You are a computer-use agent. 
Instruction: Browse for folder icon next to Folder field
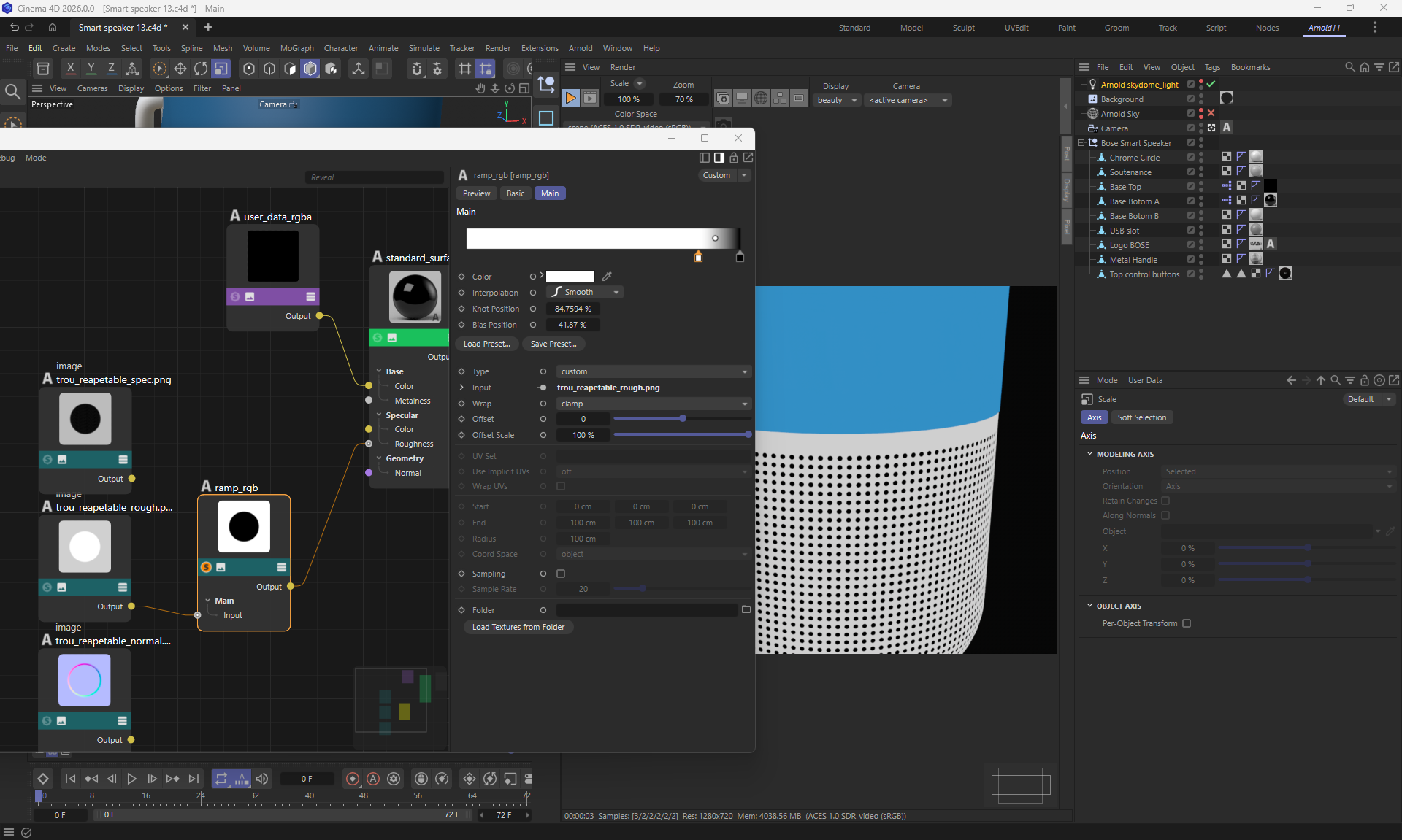(x=746, y=610)
